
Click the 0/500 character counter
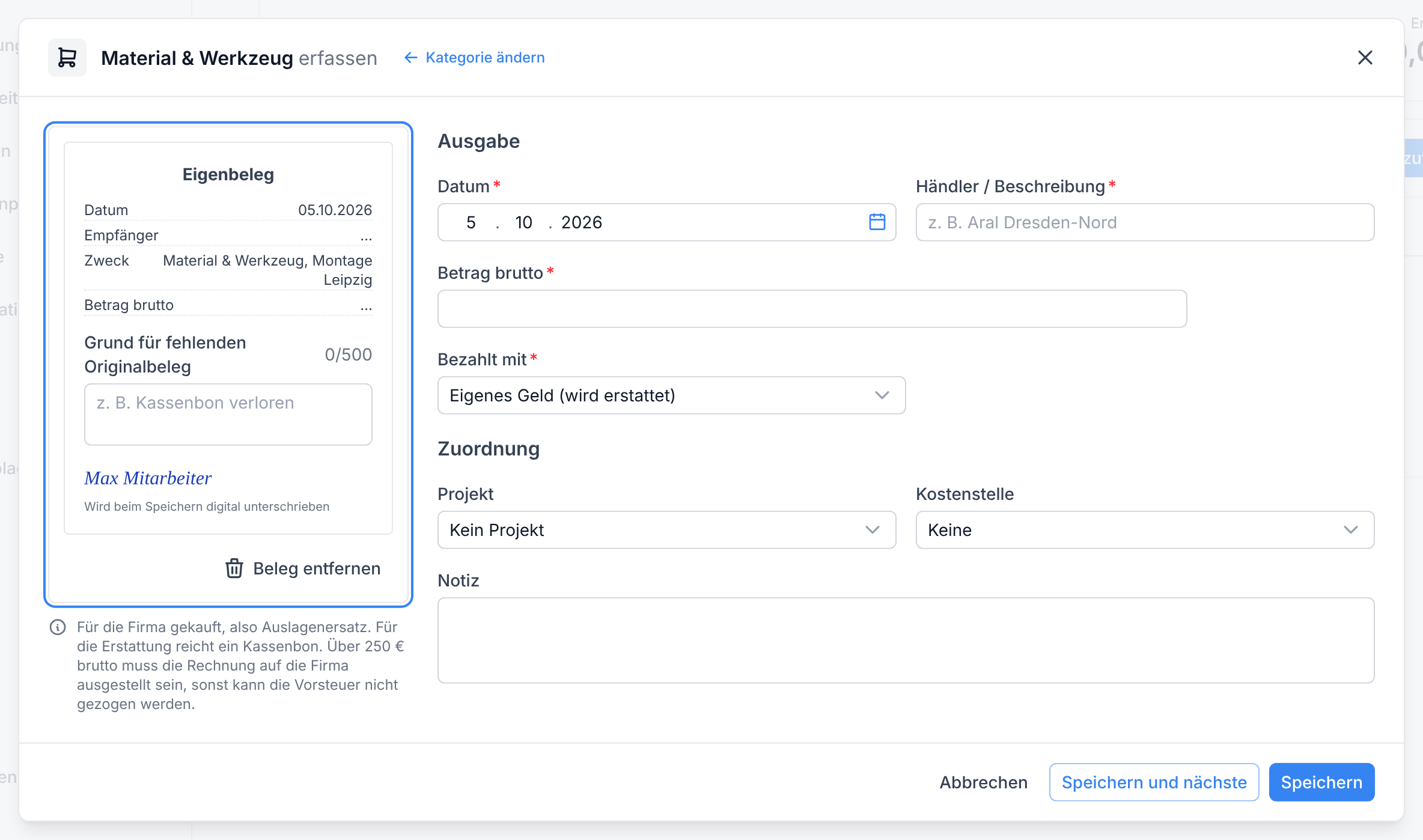tap(349, 355)
